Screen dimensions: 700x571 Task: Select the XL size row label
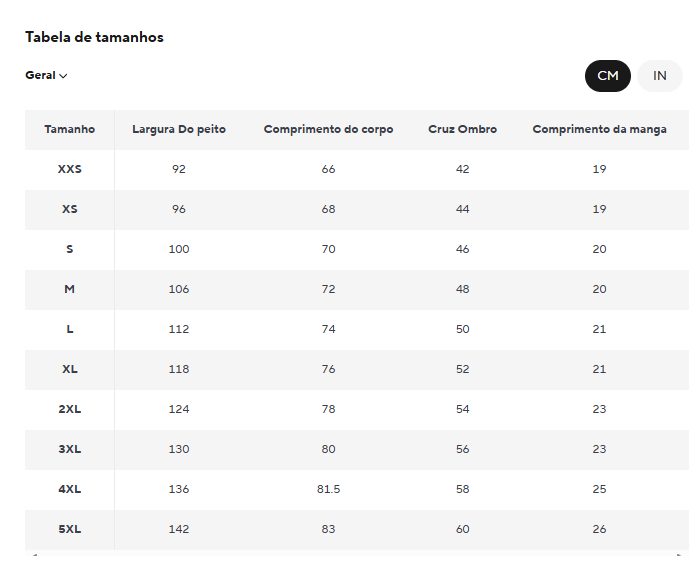pyautogui.click(x=70, y=369)
